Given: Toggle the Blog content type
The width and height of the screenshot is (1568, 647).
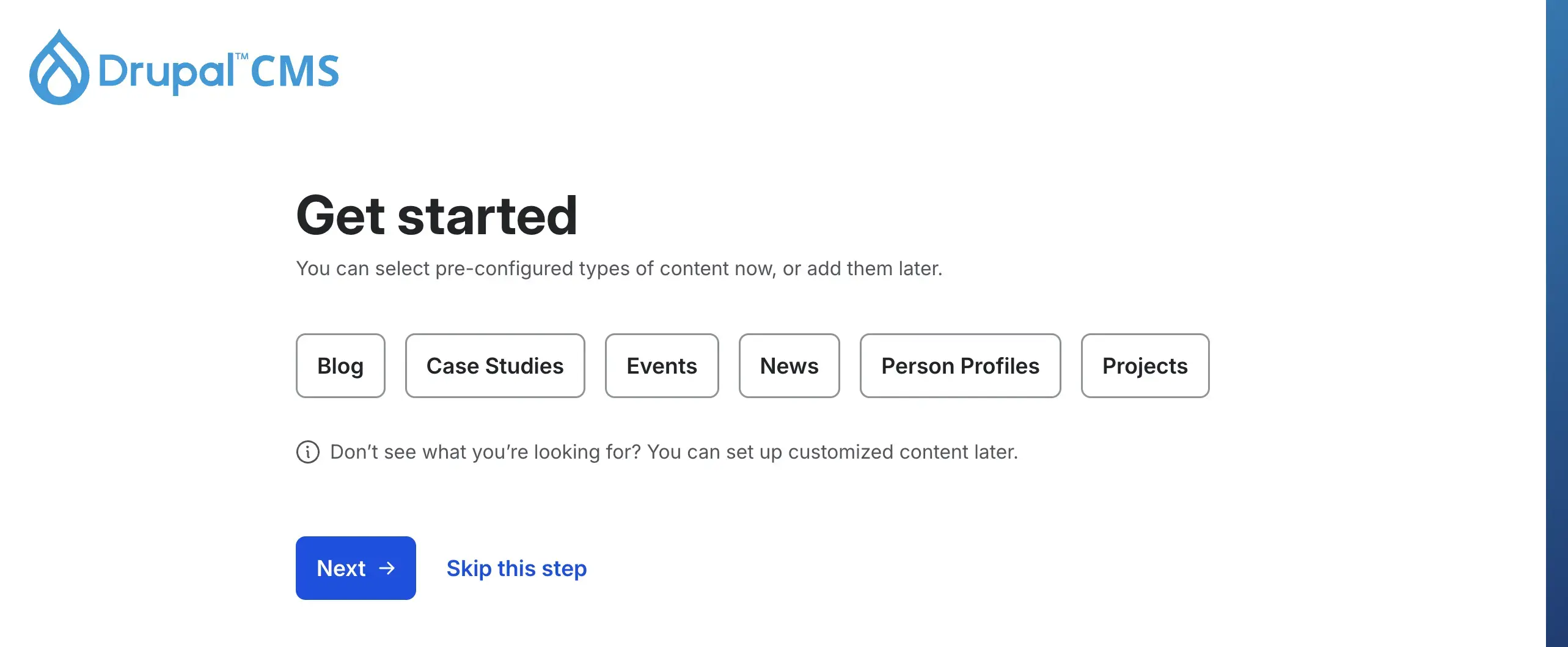Looking at the screenshot, I should click(340, 366).
